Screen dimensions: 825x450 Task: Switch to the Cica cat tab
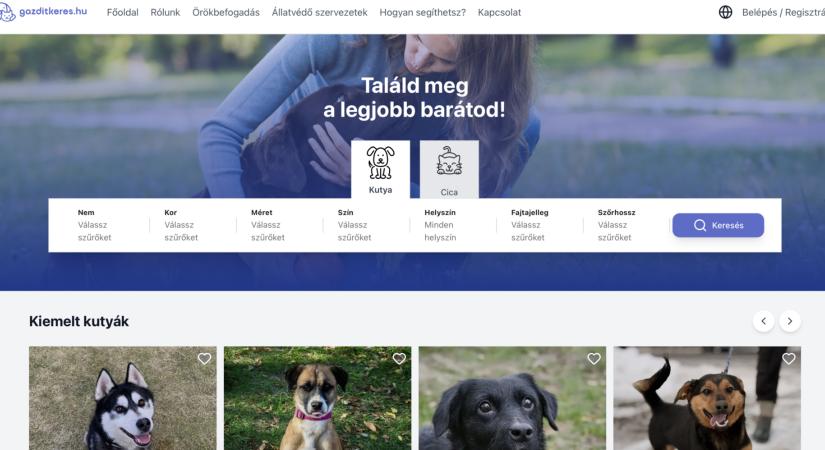[449, 169]
